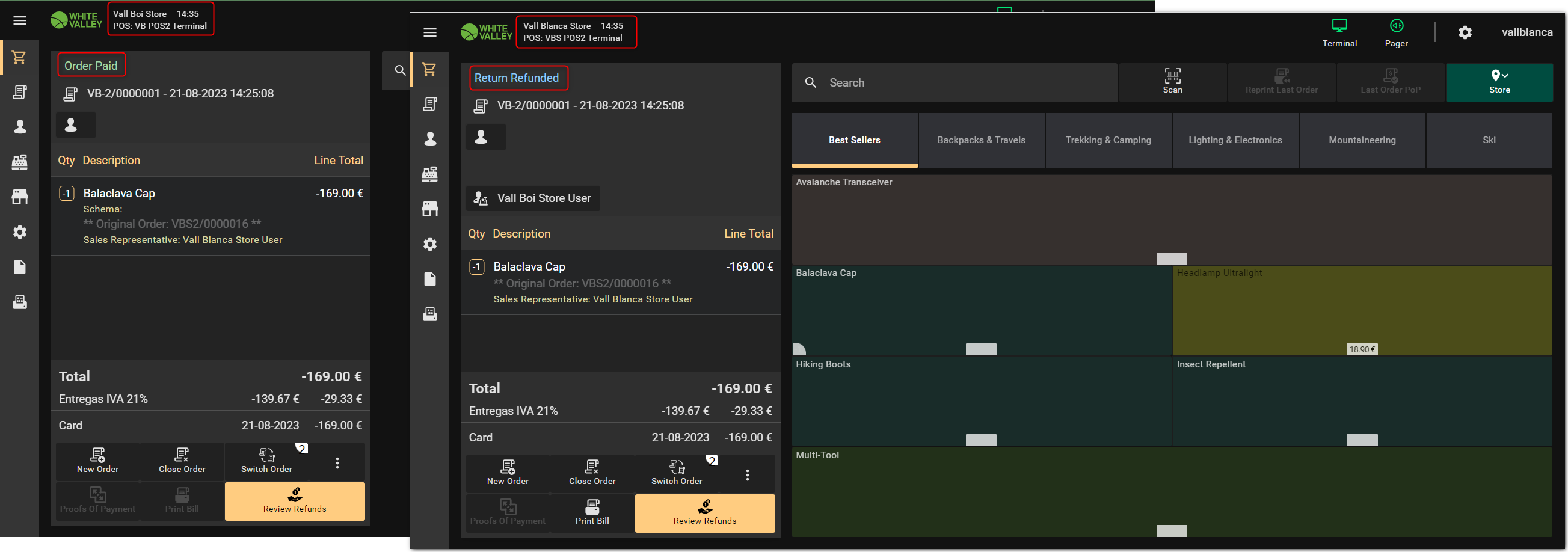
Task: Click the Vall Boi Store User button
Action: pos(533,198)
